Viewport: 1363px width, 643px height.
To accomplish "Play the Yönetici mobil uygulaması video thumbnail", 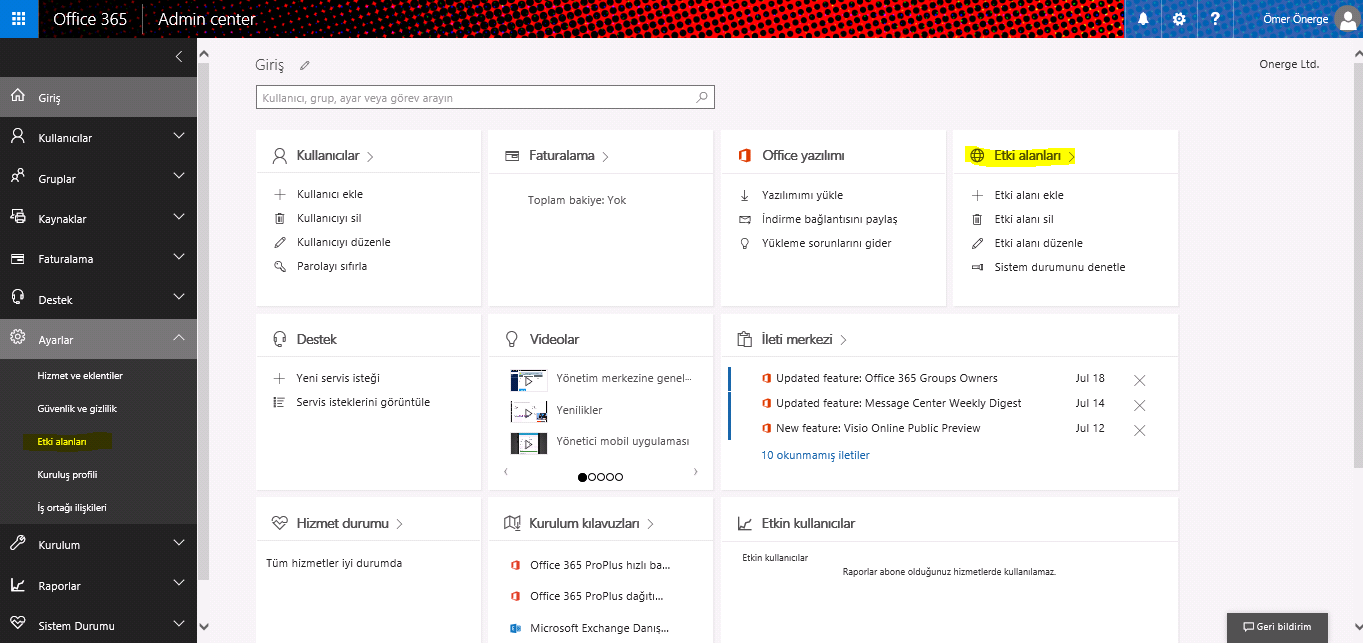I will coord(529,442).
